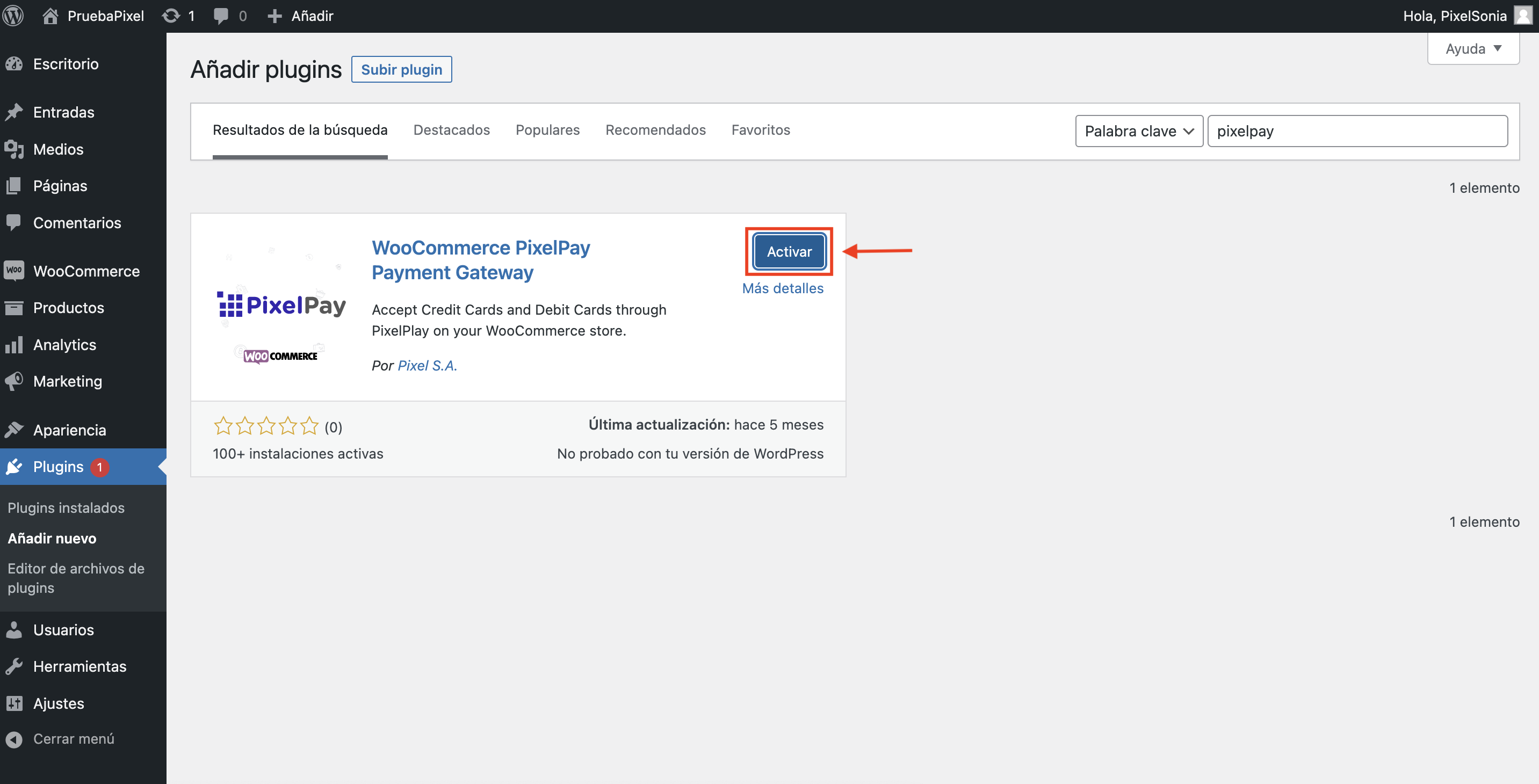
Task: Switch to Resultados de la búsqueda tab
Action: [300, 130]
